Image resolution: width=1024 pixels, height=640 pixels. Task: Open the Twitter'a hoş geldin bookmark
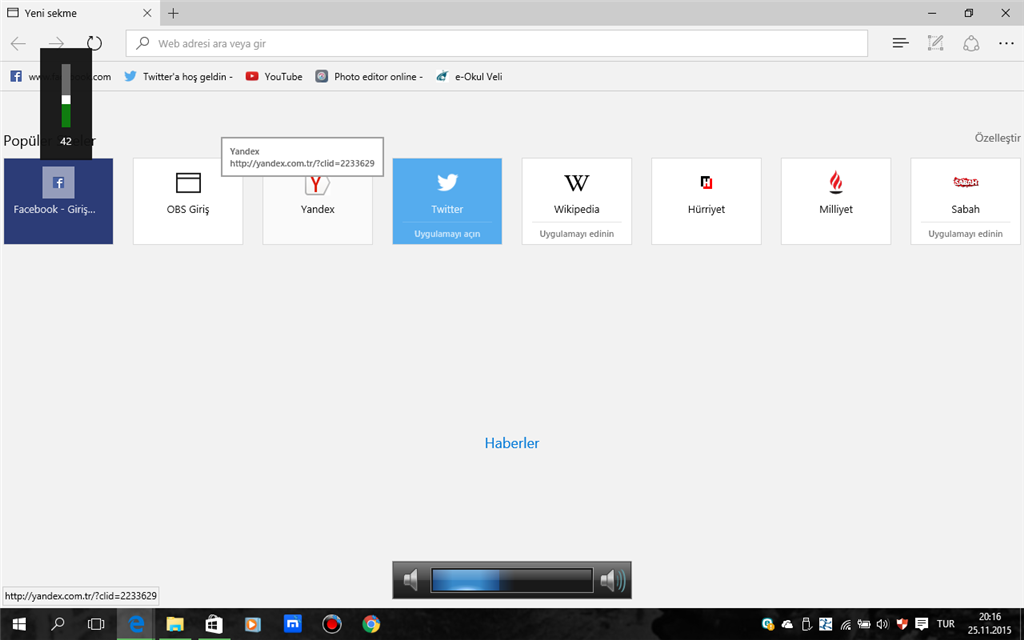click(178, 76)
